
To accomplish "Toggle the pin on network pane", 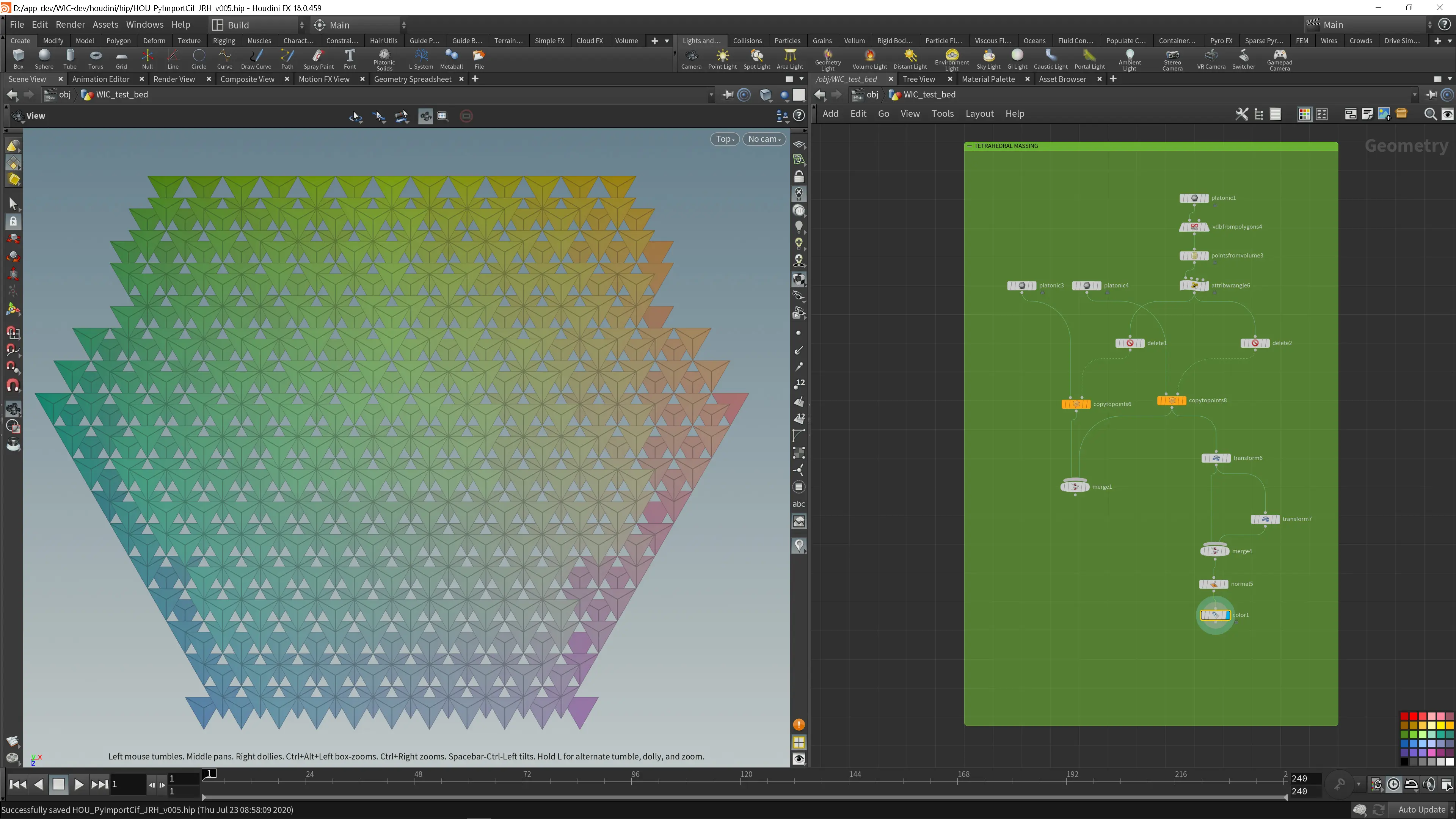I will (1431, 94).
